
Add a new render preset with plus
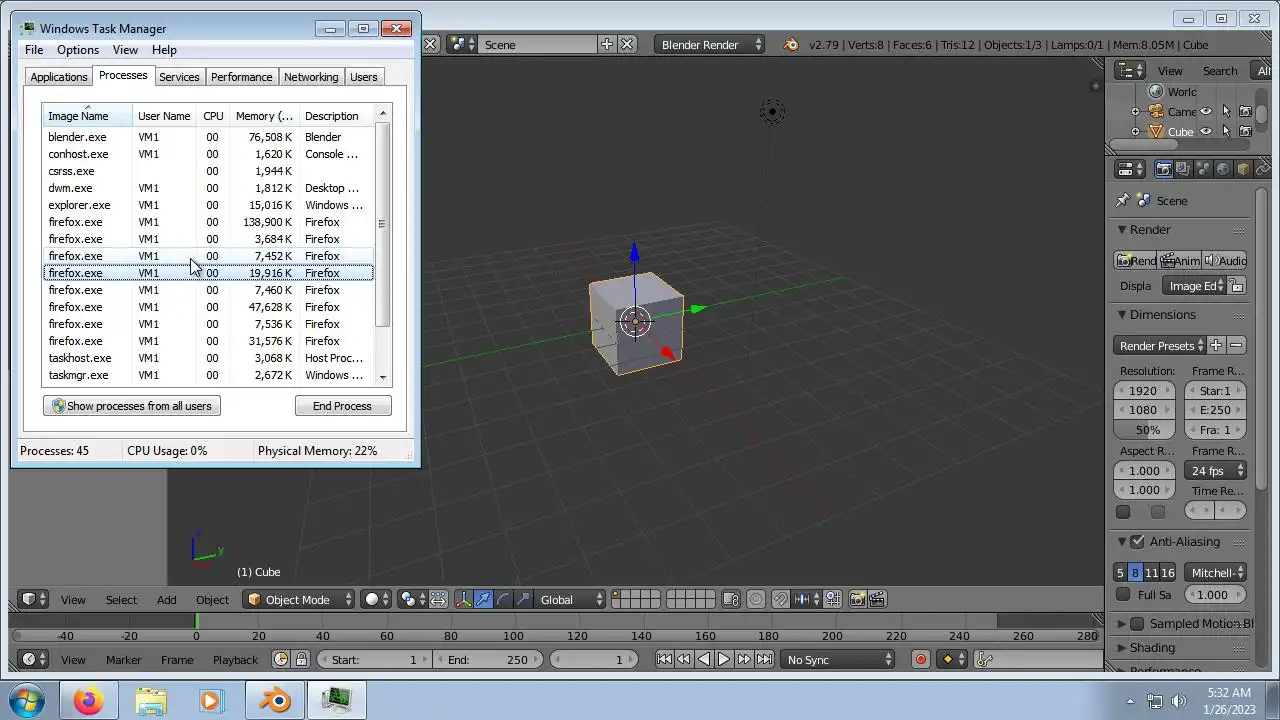tap(1216, 346)
